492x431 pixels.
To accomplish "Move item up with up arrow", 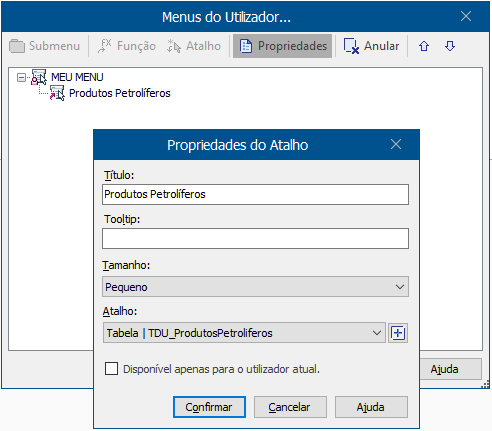I will (x=424, y=46).
